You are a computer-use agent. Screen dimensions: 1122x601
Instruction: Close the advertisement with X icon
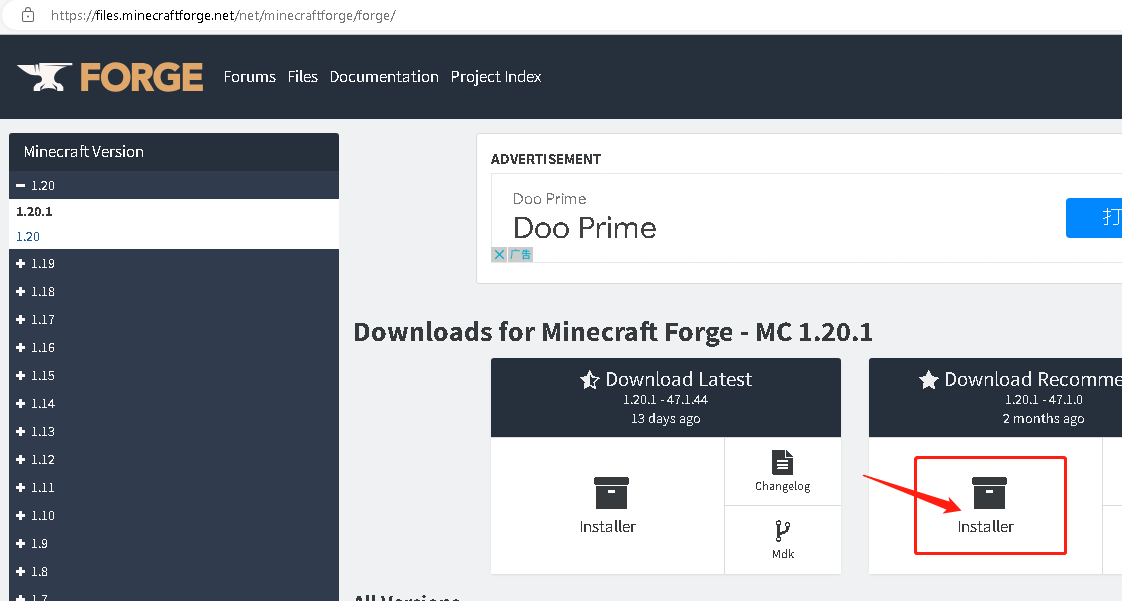499,255
